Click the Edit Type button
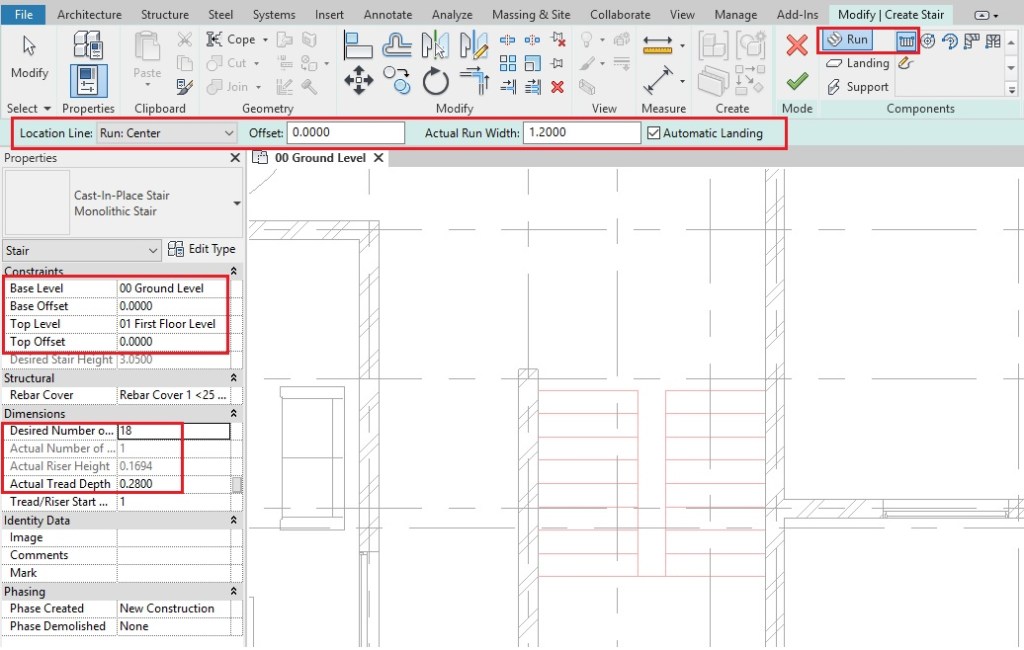1024x650 pixels. (x=203, y=249)
